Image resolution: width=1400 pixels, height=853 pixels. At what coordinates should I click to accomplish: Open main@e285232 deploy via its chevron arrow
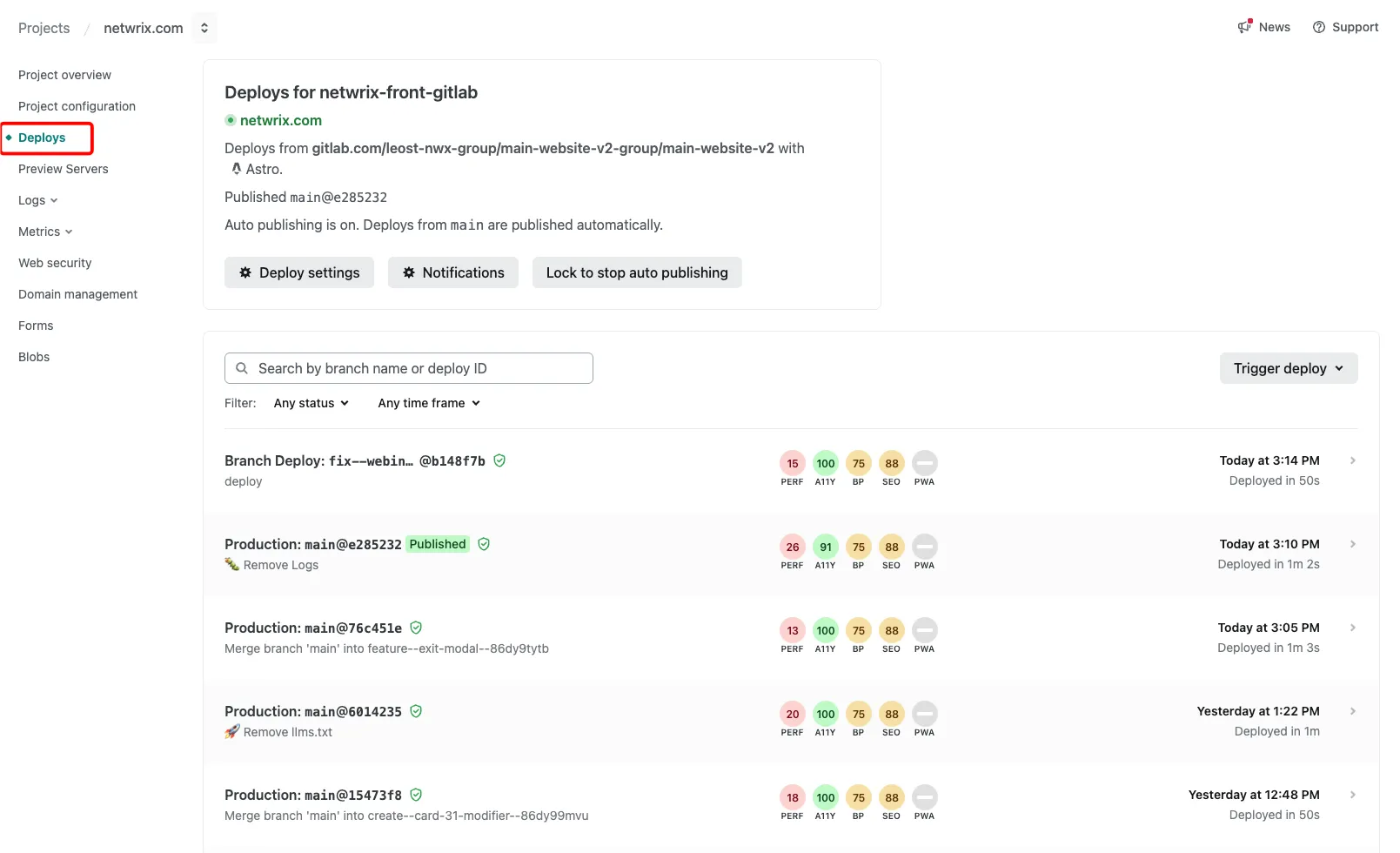coord(1353,544)
